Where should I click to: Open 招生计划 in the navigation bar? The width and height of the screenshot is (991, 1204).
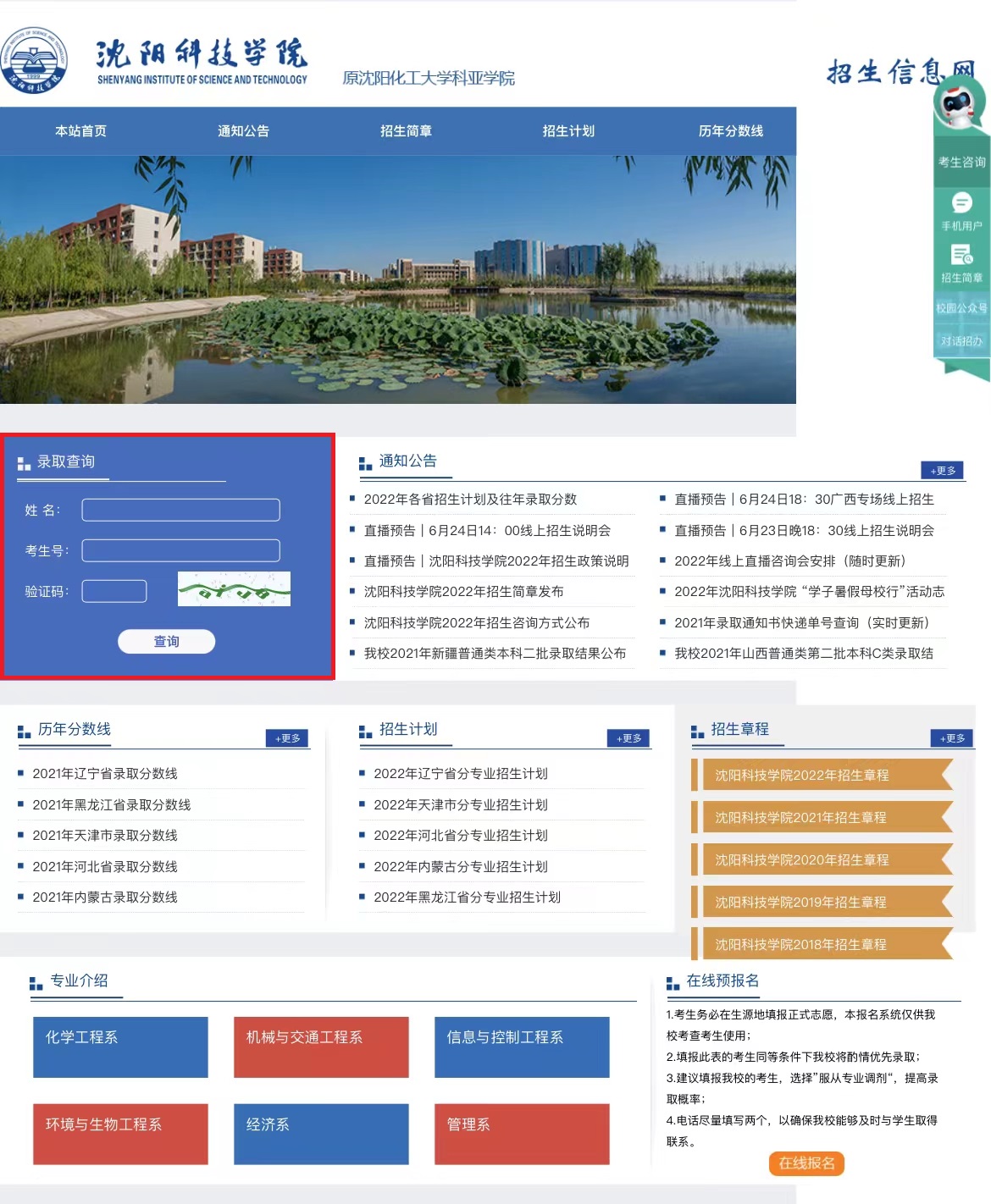(x=568, y=131)
